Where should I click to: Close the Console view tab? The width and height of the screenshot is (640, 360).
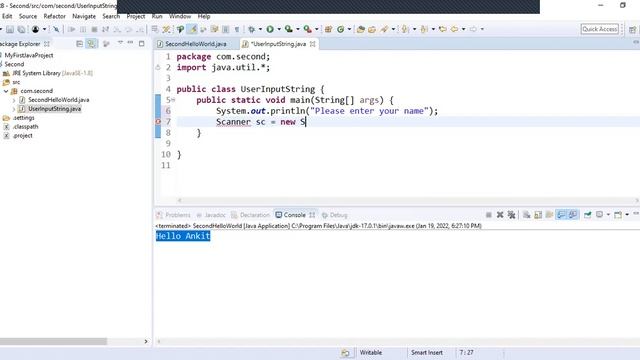click(x=312, y=215)
